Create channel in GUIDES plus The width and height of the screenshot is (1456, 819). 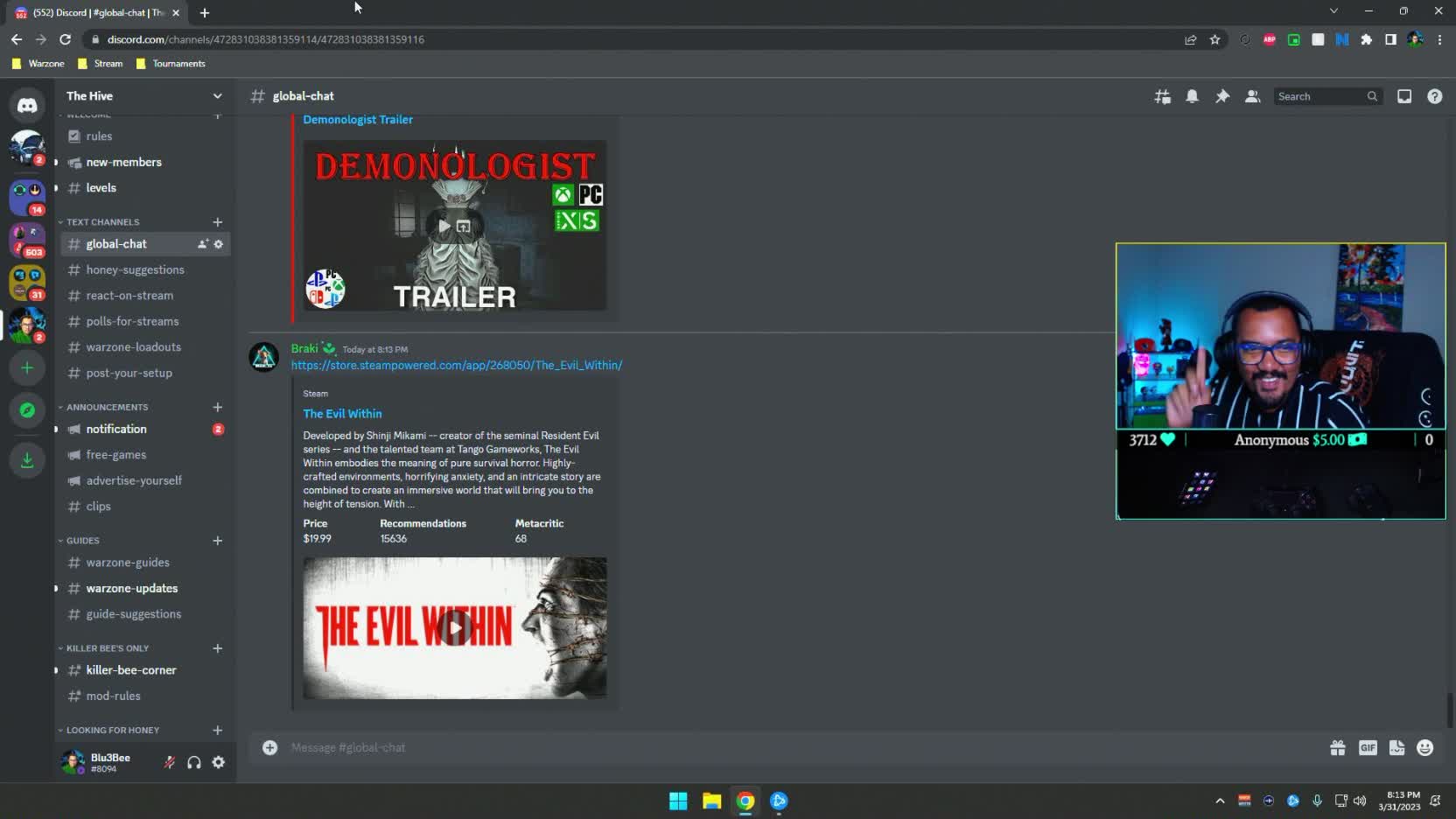pyautogui.click(x=217, y=541)
